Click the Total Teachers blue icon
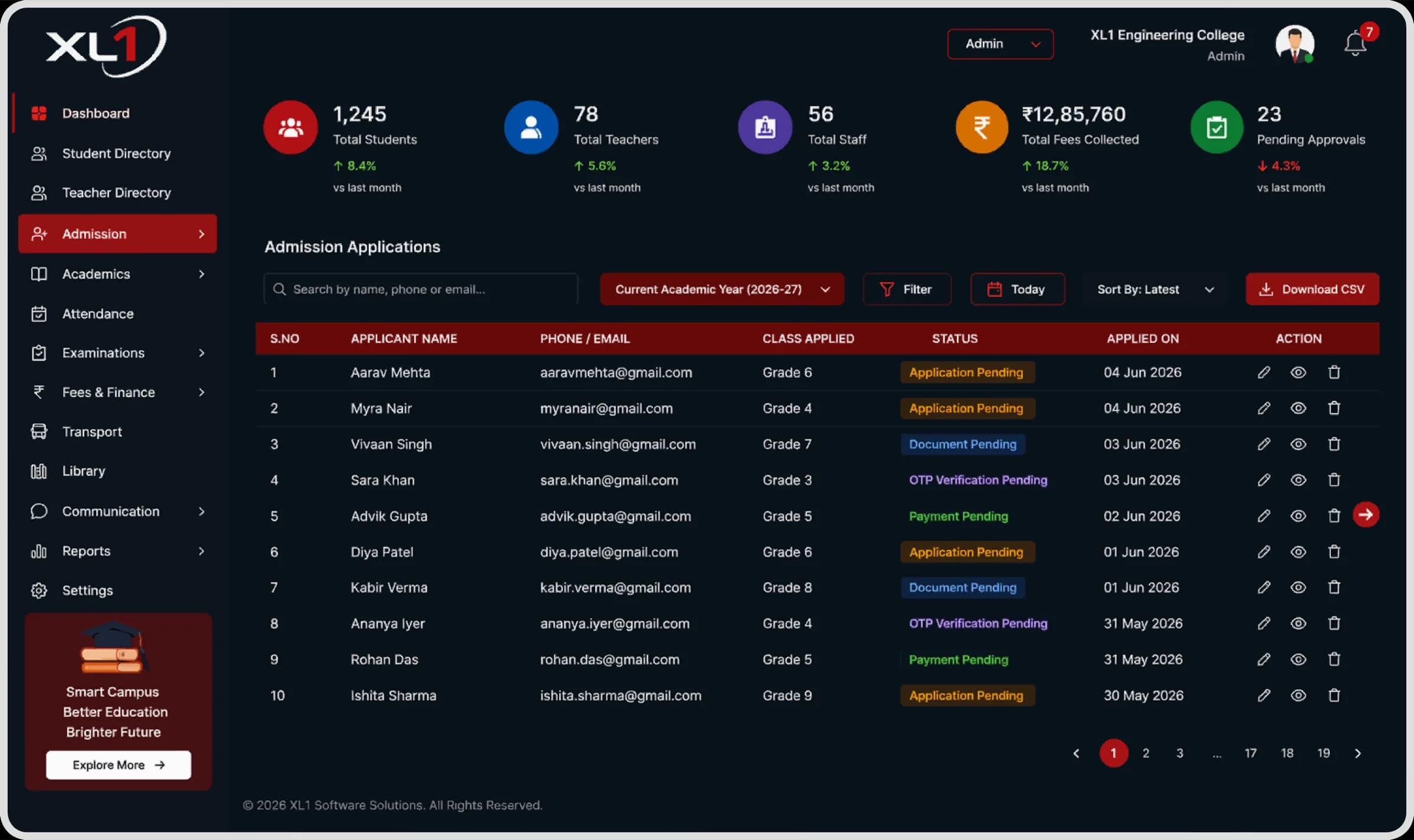The width and height of the screenshot is (1414, 840). click(x=531, y=127)
